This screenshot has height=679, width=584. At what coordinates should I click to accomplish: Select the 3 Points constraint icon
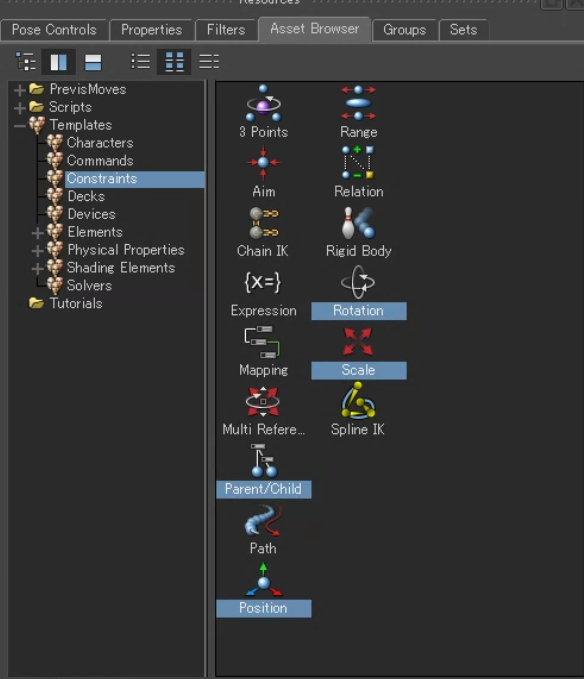[263, 103]
